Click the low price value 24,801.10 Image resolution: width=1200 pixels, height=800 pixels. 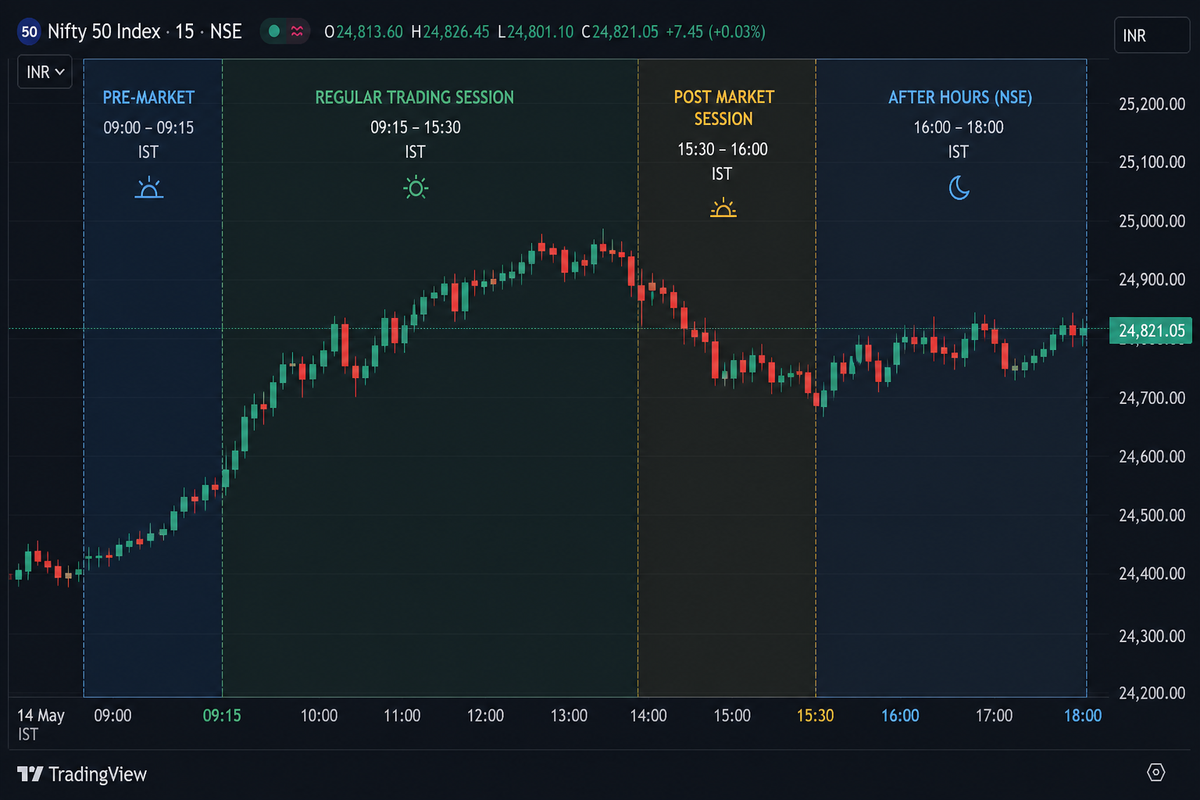[x=541, y=32]
